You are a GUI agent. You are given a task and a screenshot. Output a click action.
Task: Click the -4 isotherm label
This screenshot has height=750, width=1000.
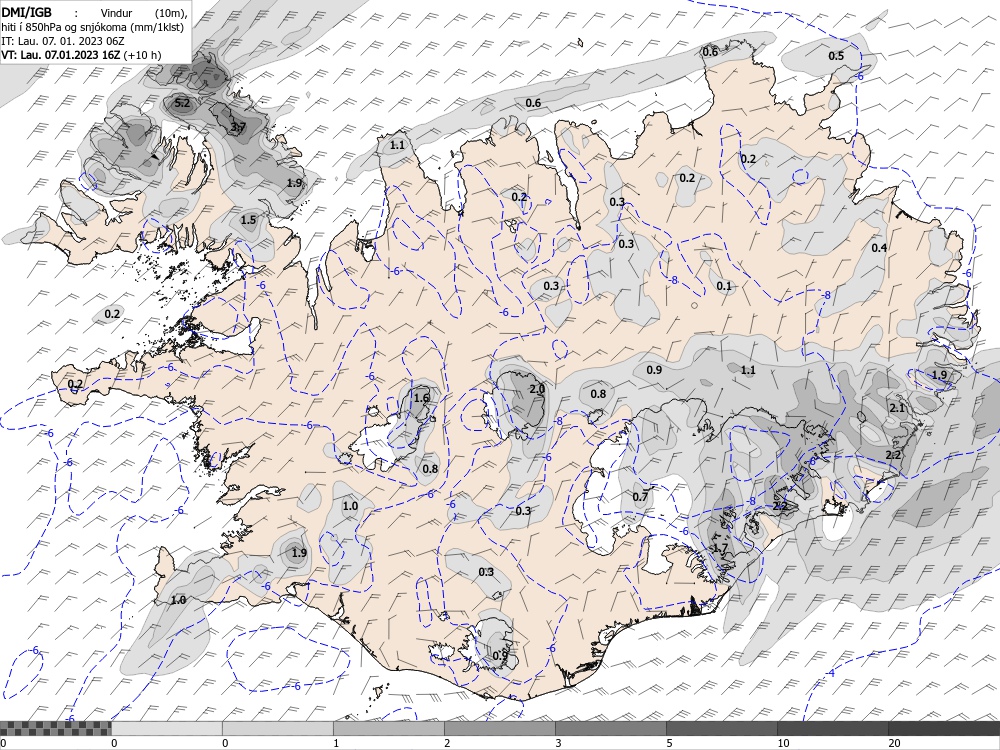tap(830, 673)
